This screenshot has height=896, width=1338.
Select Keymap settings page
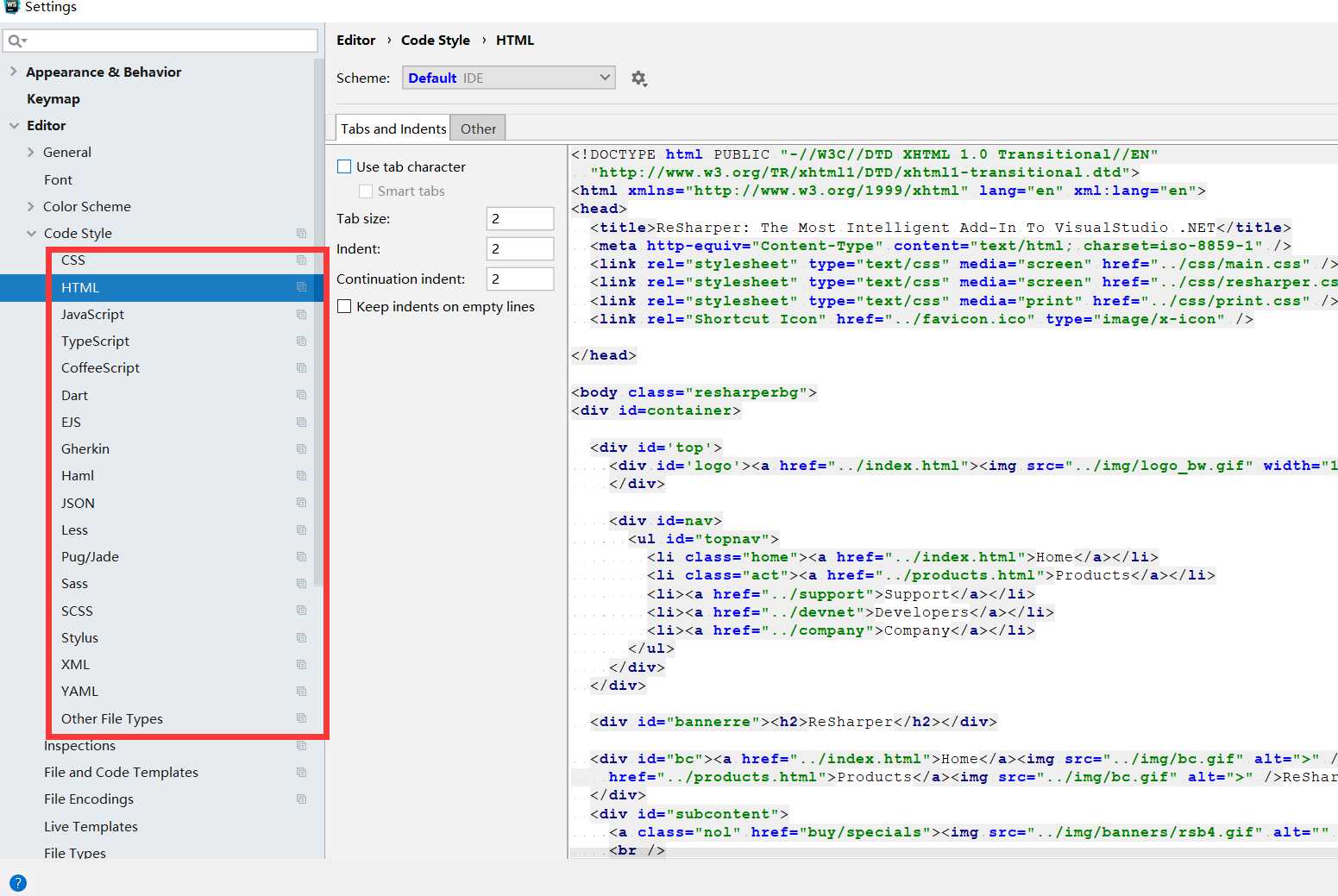point(53,99)
